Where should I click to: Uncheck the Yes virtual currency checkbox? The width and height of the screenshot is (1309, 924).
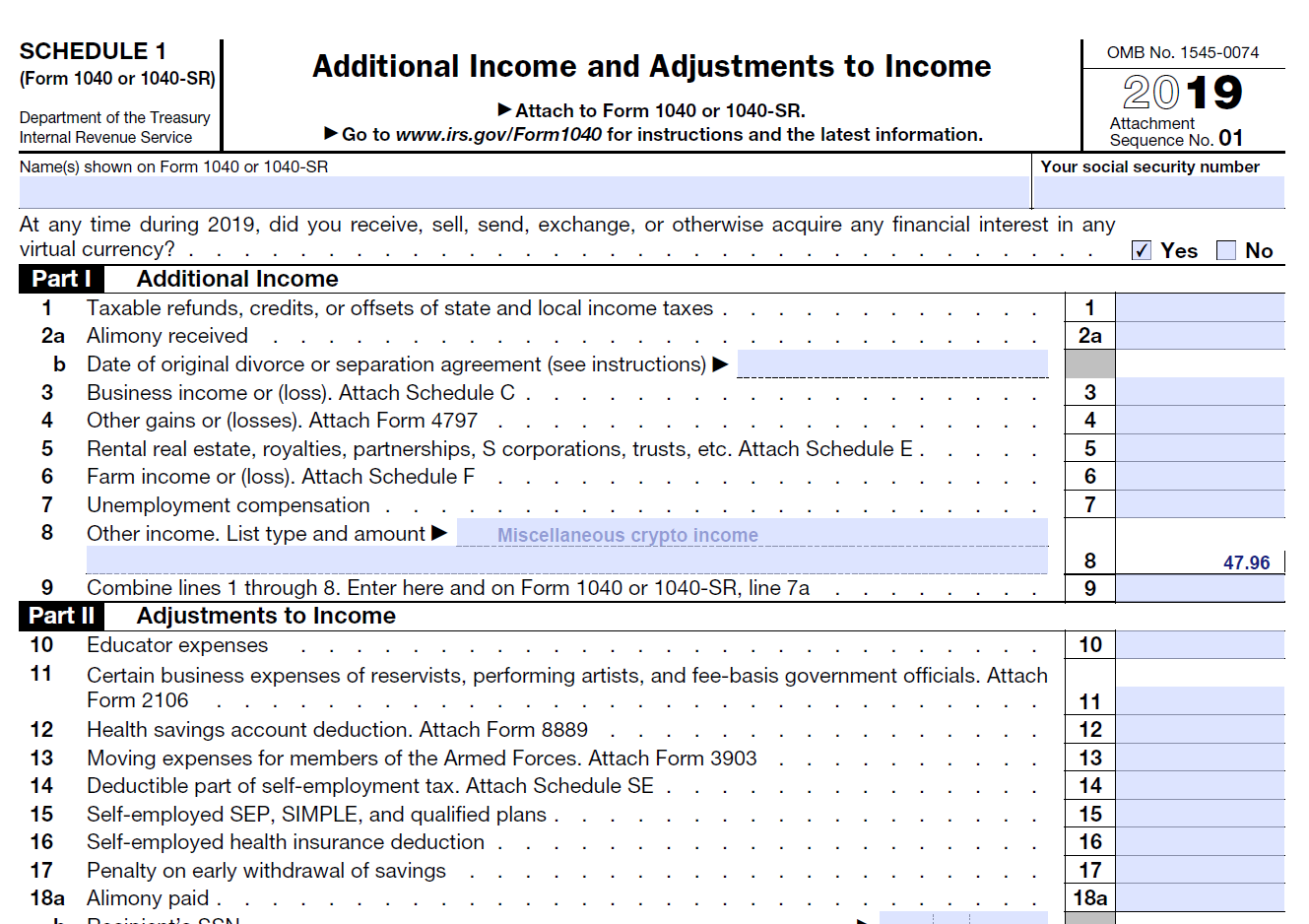(x=1142, y=250)
